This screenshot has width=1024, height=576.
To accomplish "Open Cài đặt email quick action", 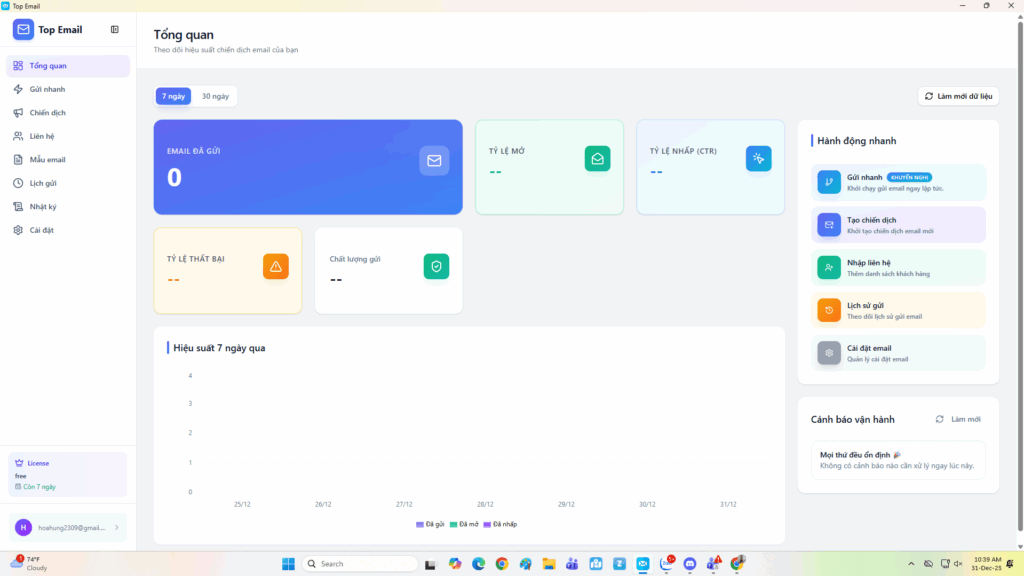I will pos(898,353).
